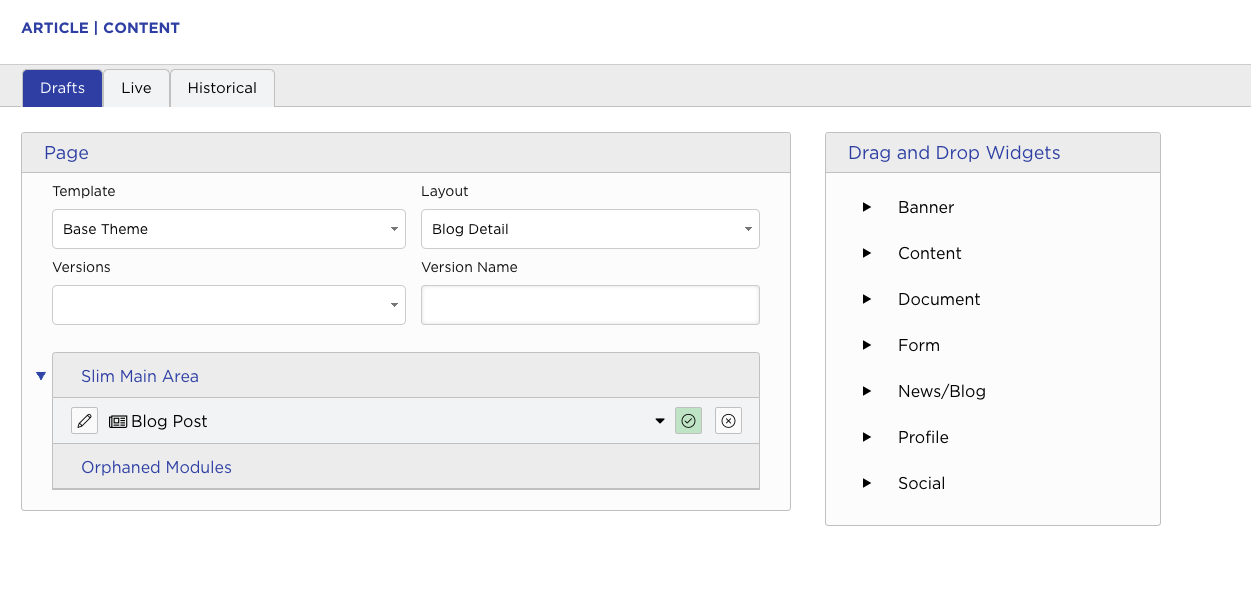This screenshot has height=608, width=1251.
Task: Expand the Banner widget group arrow
Action: (x=867, y=207)
